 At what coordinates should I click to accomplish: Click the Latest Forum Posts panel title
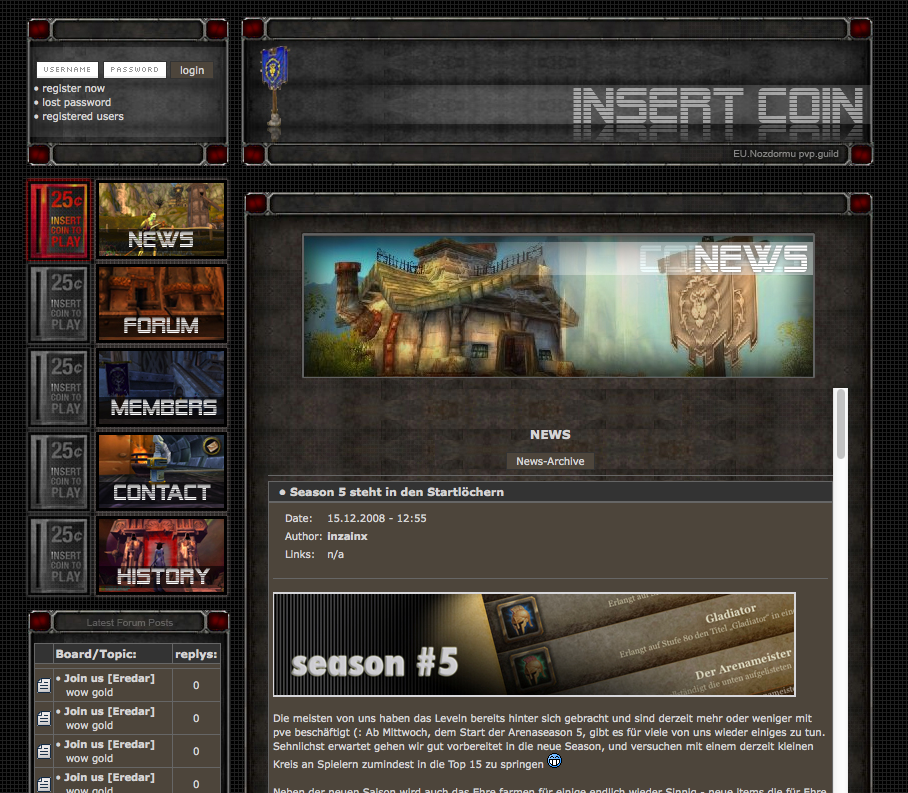point(130,623)
